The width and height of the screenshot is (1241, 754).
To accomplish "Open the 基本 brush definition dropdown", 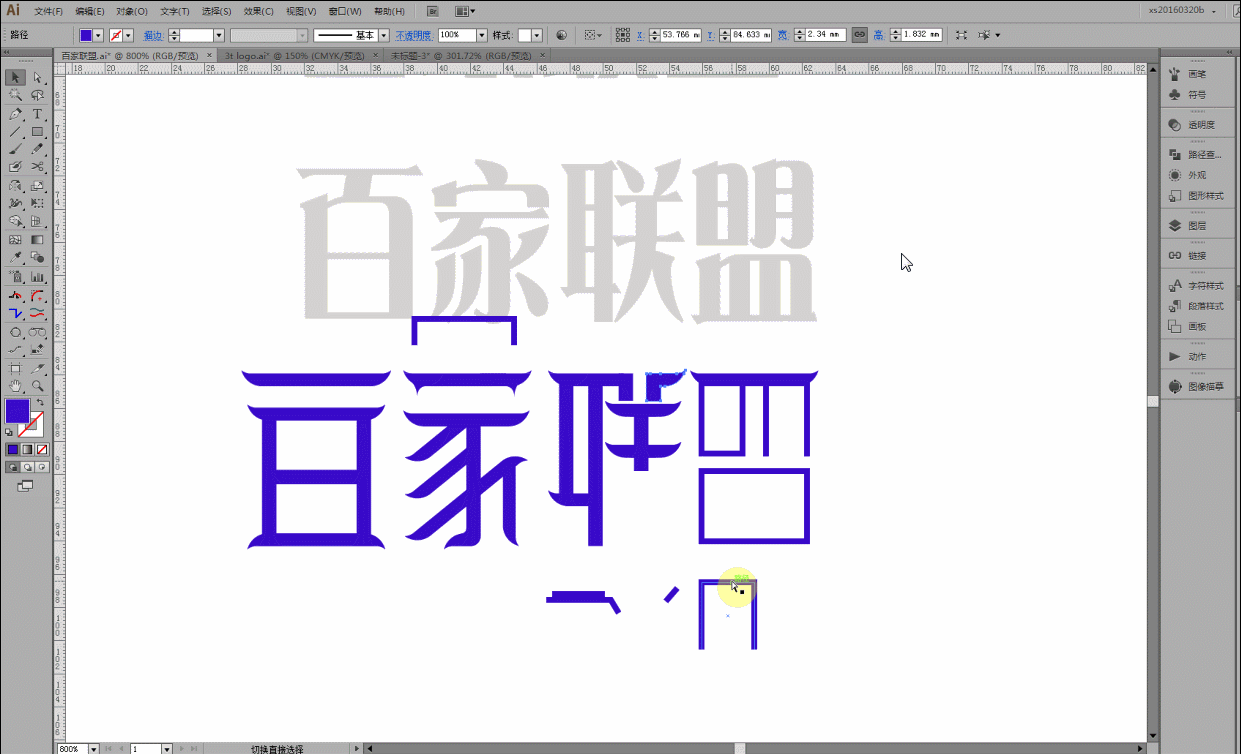I will [384, 35].
